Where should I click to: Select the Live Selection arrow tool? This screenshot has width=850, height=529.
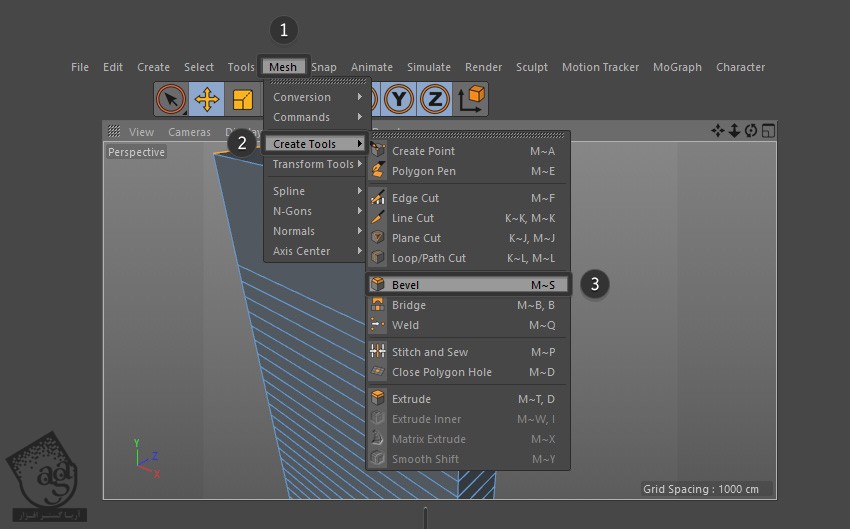click(172, 99)
